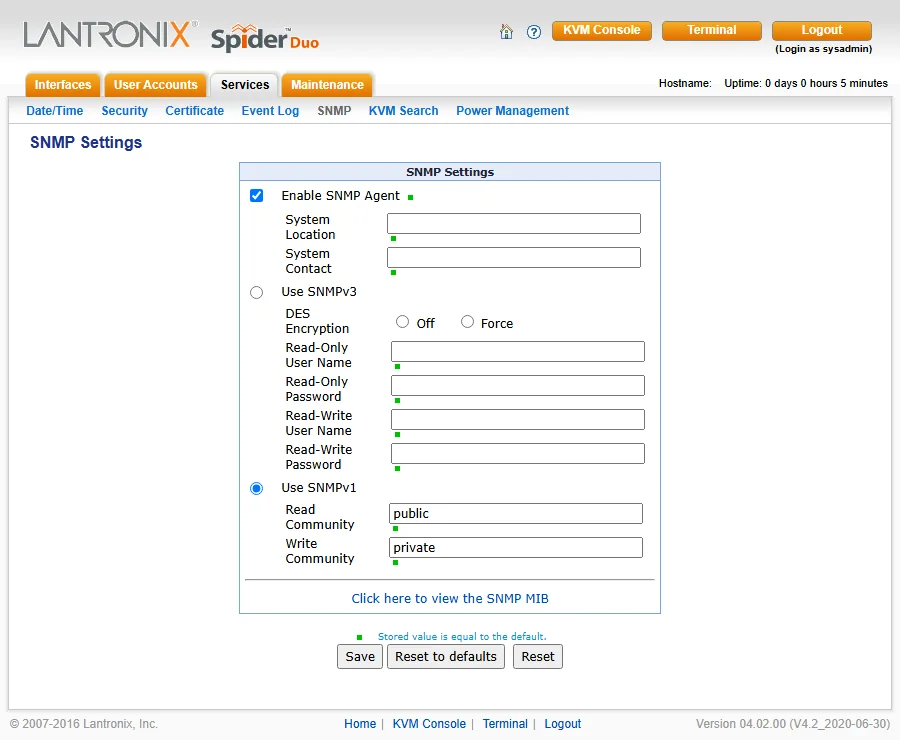Select the SNMP submenu item

[334, 111]
